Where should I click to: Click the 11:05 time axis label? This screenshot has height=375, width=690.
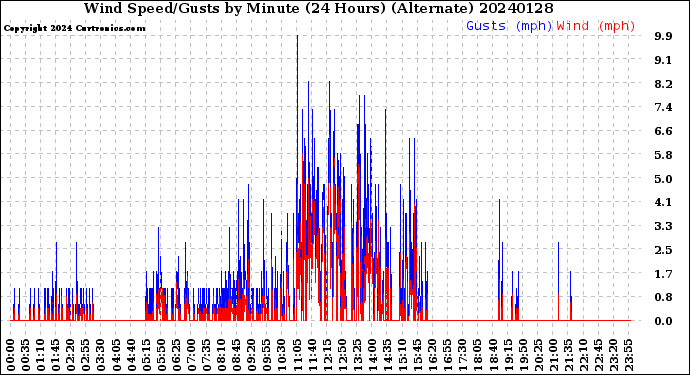point(297,354)
